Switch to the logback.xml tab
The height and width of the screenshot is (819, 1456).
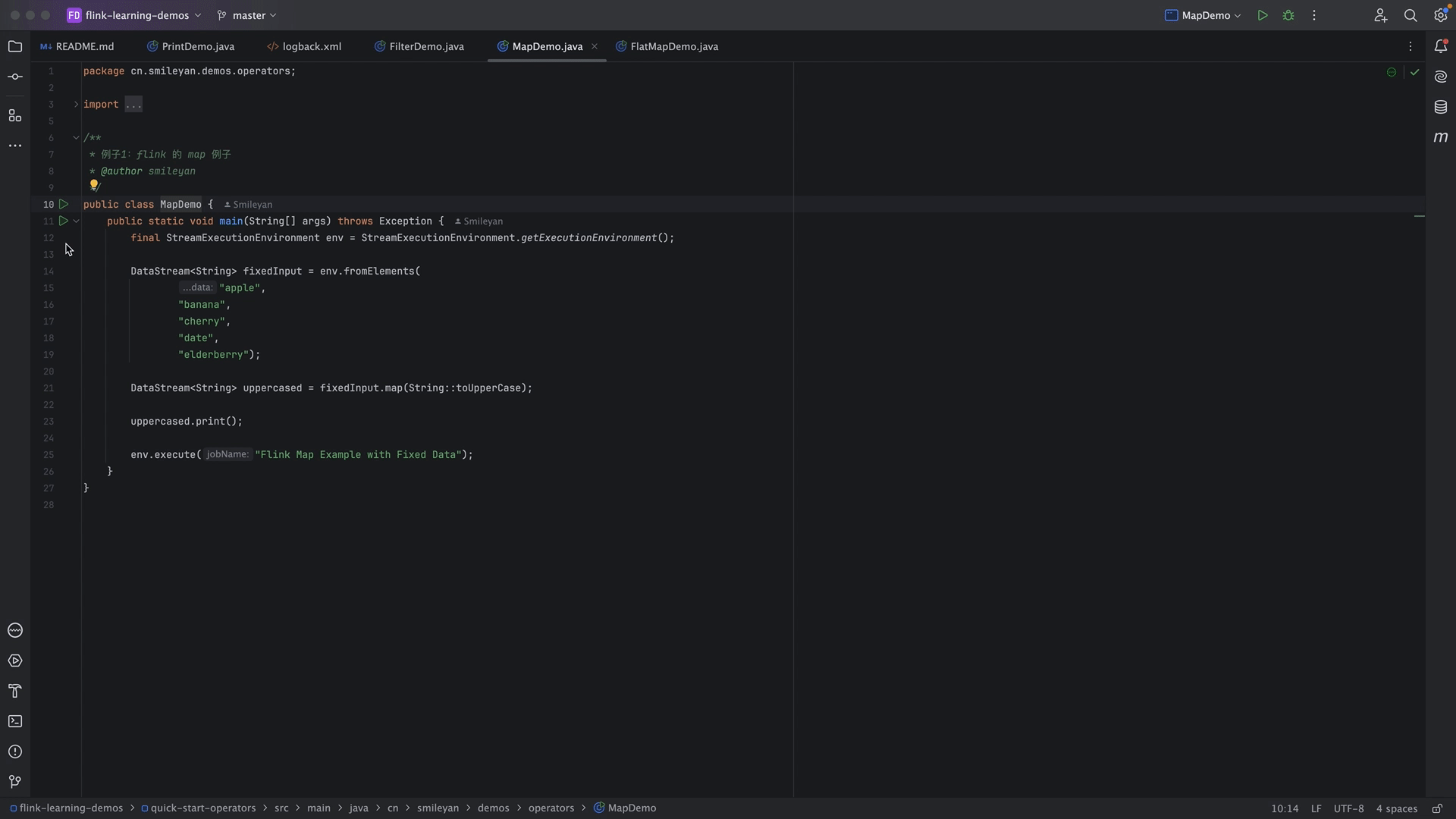pos(311,47)
